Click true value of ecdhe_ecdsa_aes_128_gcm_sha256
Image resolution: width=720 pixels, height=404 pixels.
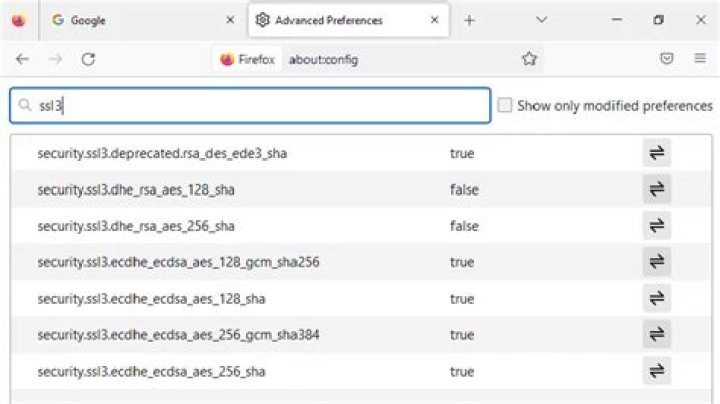point(462,262)
